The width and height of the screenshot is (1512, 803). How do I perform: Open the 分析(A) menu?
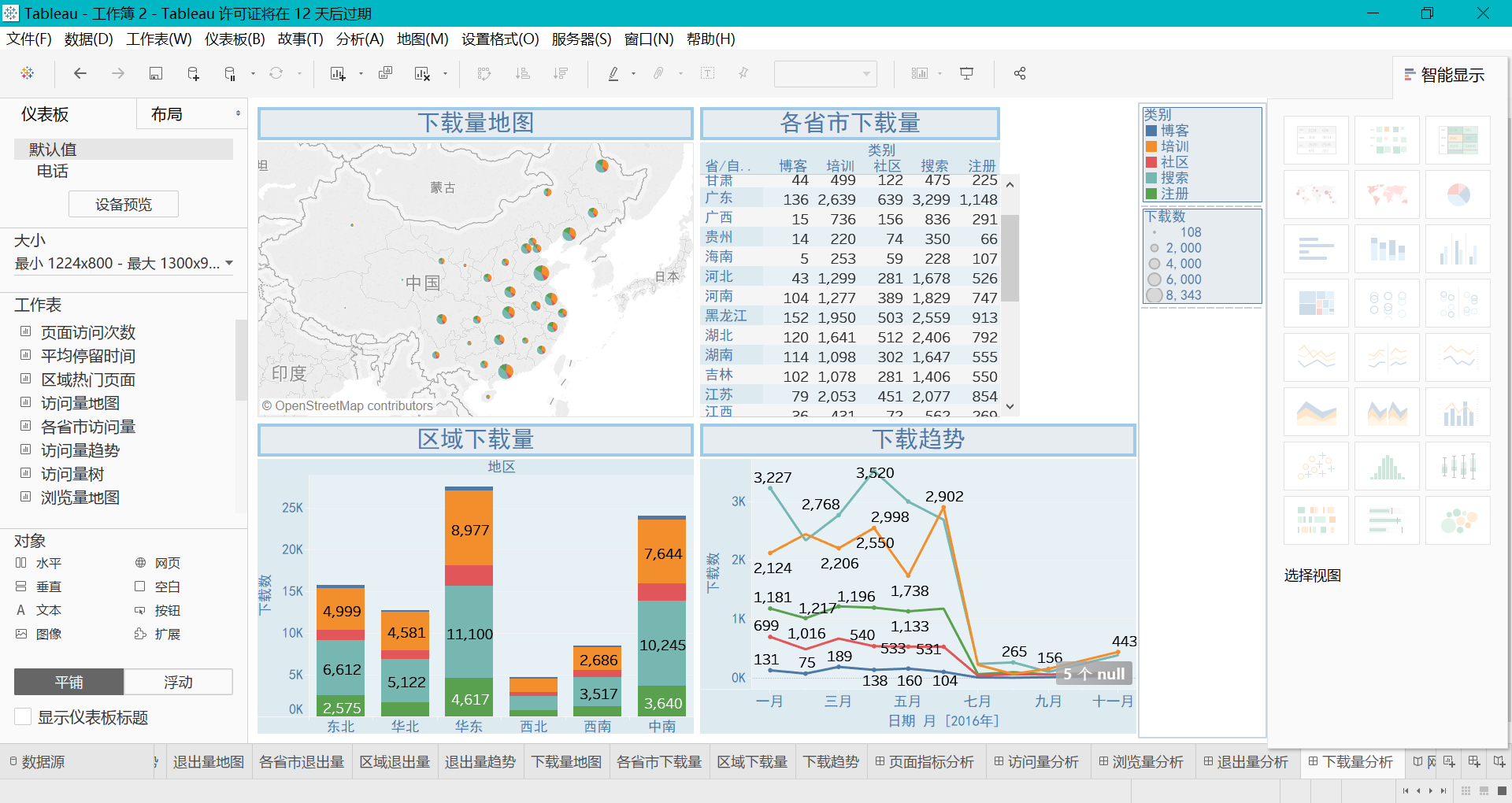(360, 39)
